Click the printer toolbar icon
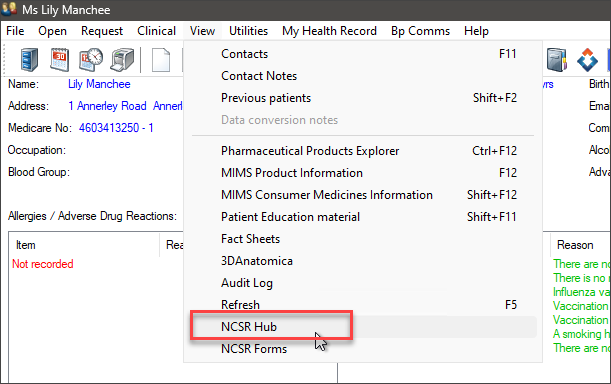 click(122, 60)
